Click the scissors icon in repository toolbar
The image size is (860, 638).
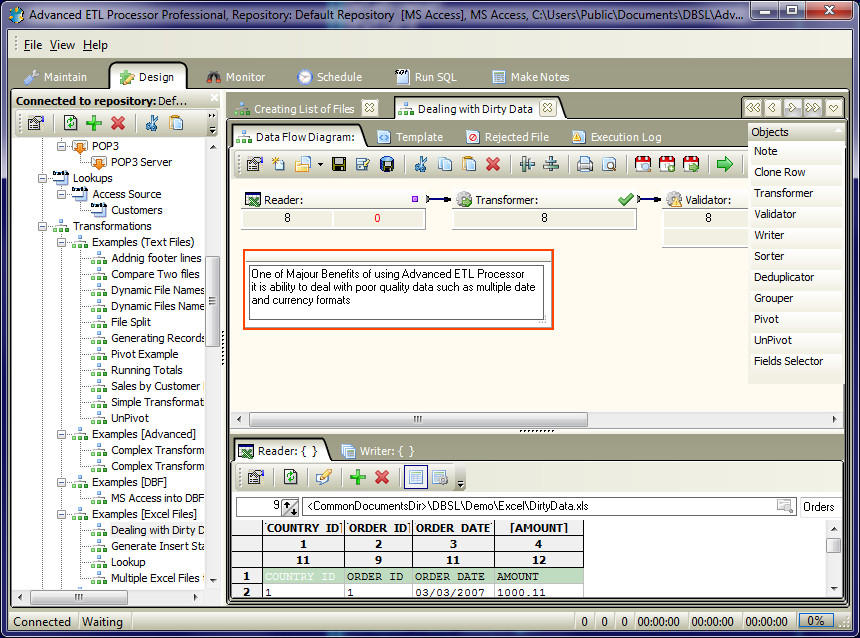152,123
